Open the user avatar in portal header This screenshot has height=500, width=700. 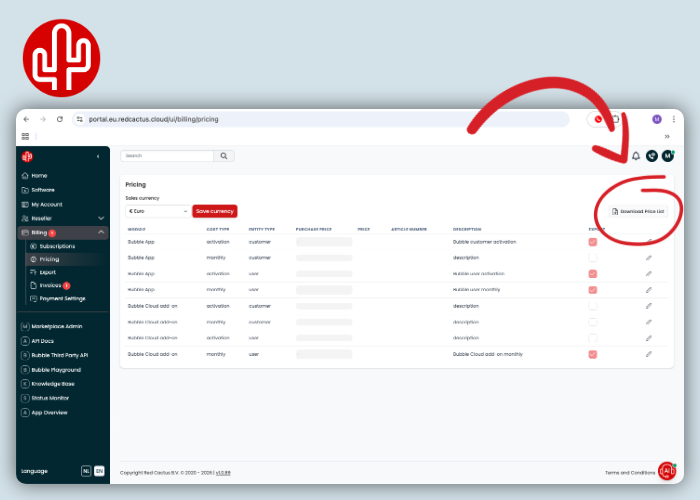[667, 156]
